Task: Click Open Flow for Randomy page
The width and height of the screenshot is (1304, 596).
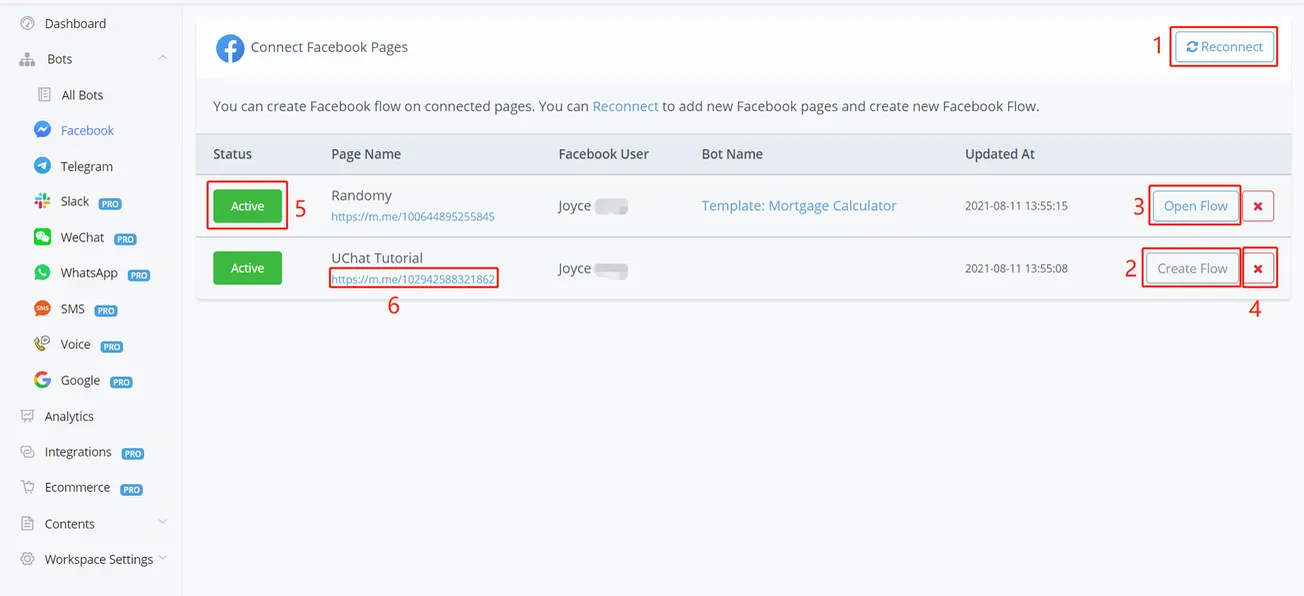Action: click(1195, 206)
